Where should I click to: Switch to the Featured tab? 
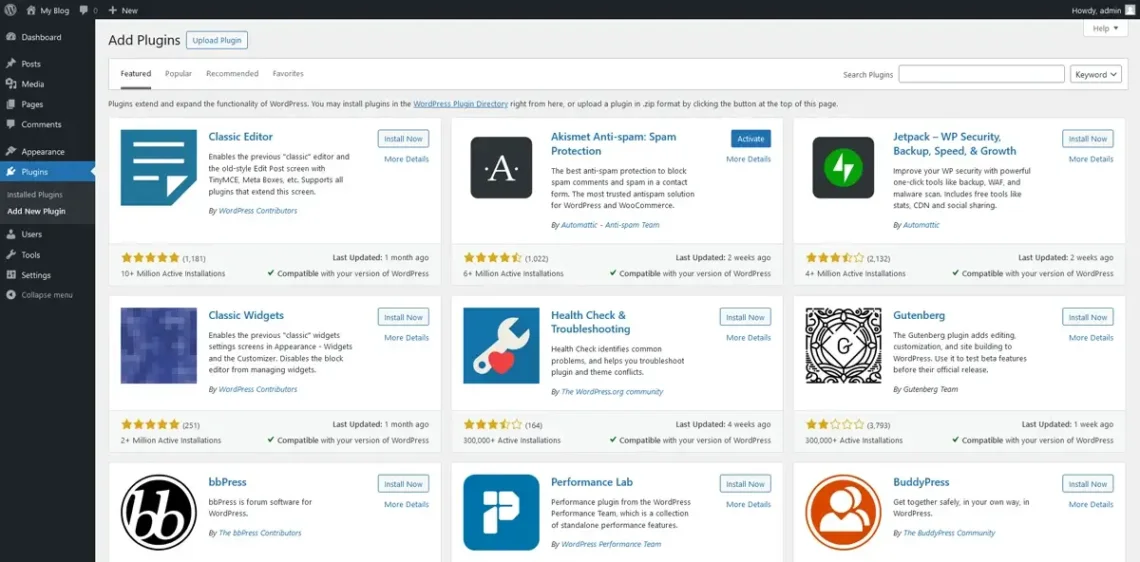click(x=136, y=73)
